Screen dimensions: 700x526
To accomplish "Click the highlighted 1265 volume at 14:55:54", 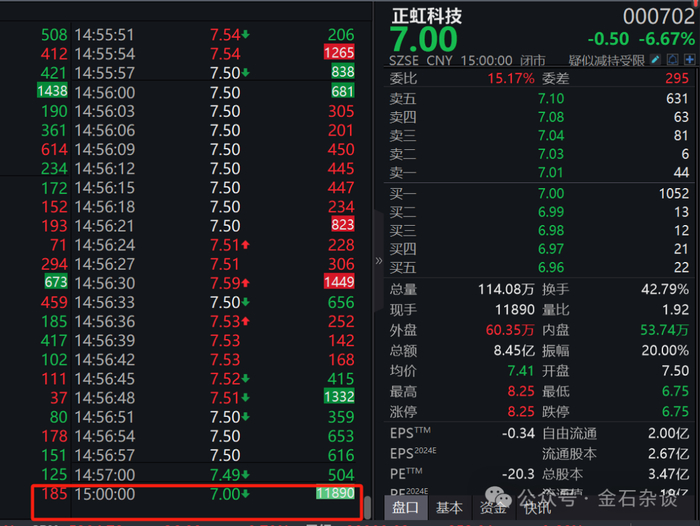I will pos(339,53).
